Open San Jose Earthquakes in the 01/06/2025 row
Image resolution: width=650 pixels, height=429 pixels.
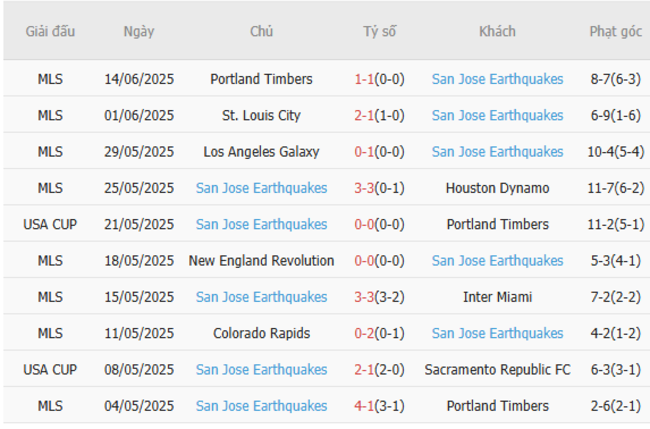[x=497, y=116]
